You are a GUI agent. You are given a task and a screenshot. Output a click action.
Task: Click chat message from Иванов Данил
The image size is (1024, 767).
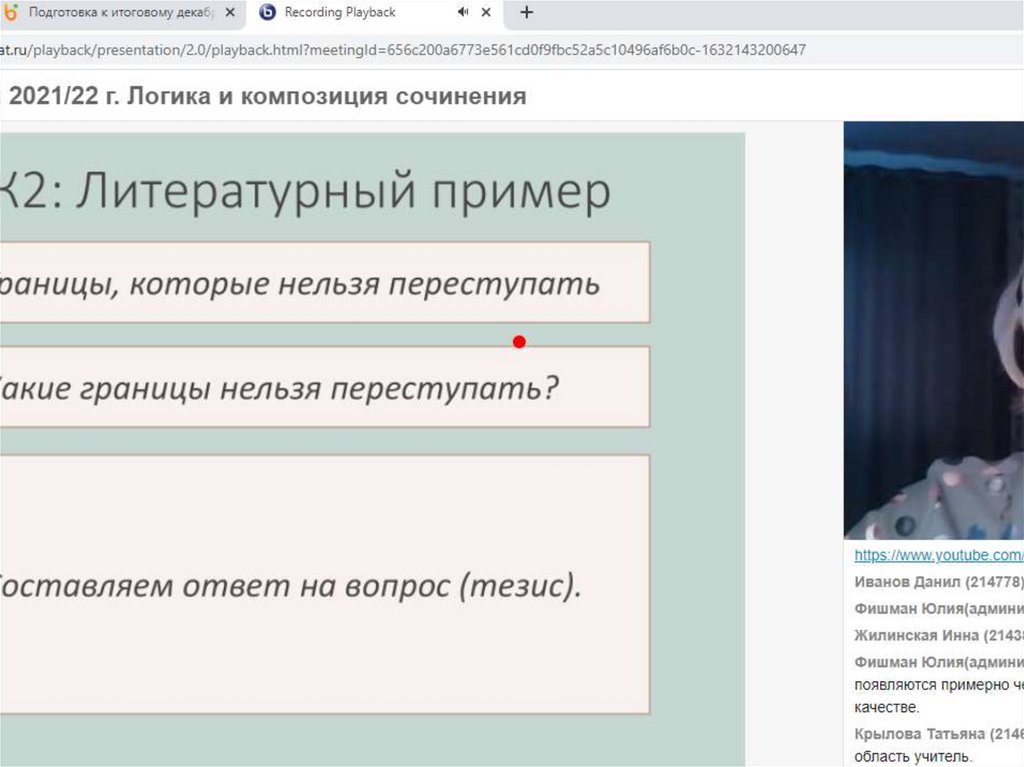pyautogui.click(x=938, y=581)
